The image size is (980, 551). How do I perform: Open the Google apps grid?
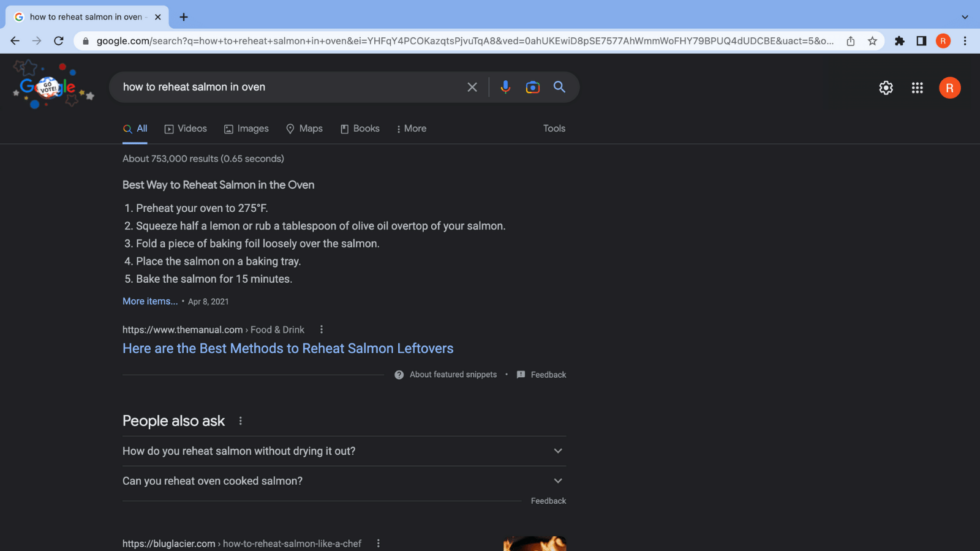click(x=917, y=88)
